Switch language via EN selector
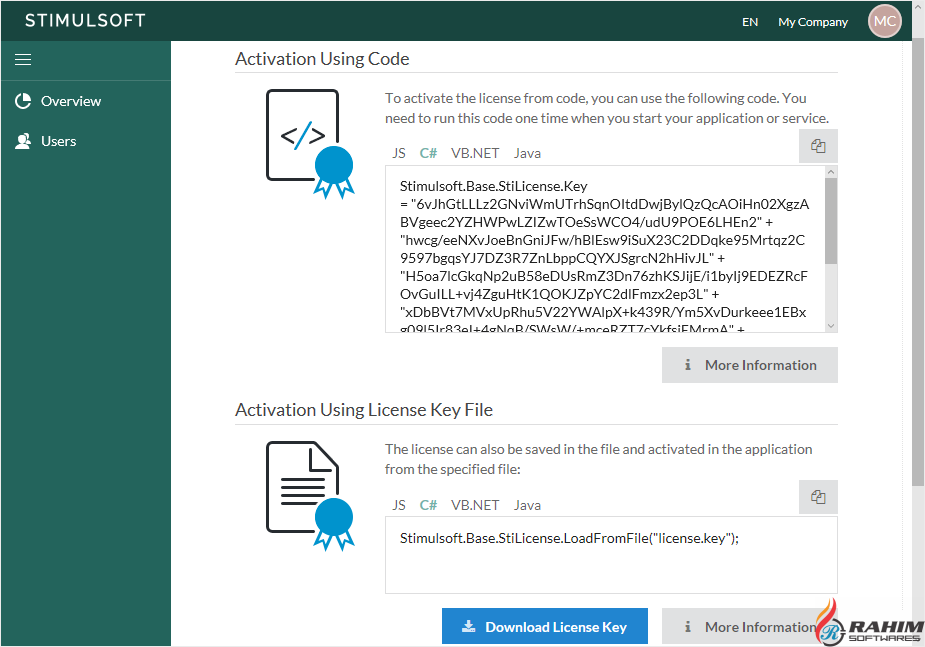This screenshot has width=925, height=647. click(x=750, y=22)
